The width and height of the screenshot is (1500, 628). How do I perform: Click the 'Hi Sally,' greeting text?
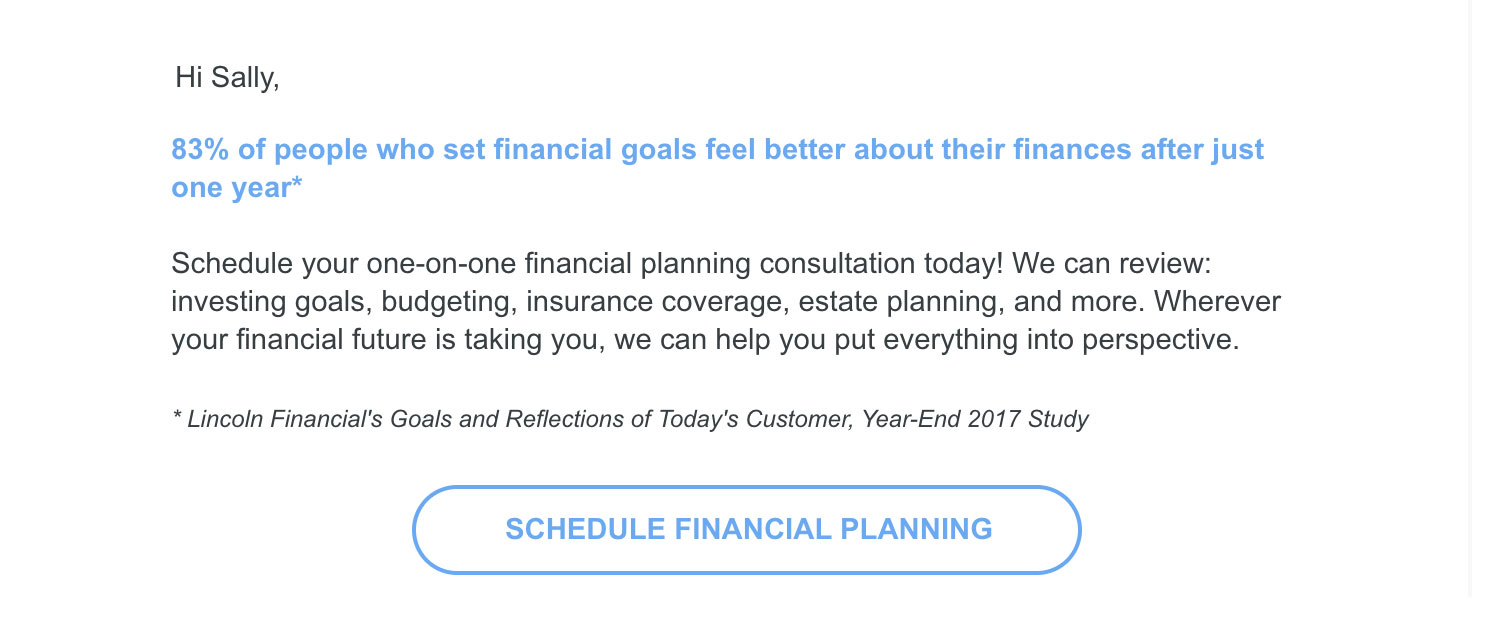click(x=227, y=78)
